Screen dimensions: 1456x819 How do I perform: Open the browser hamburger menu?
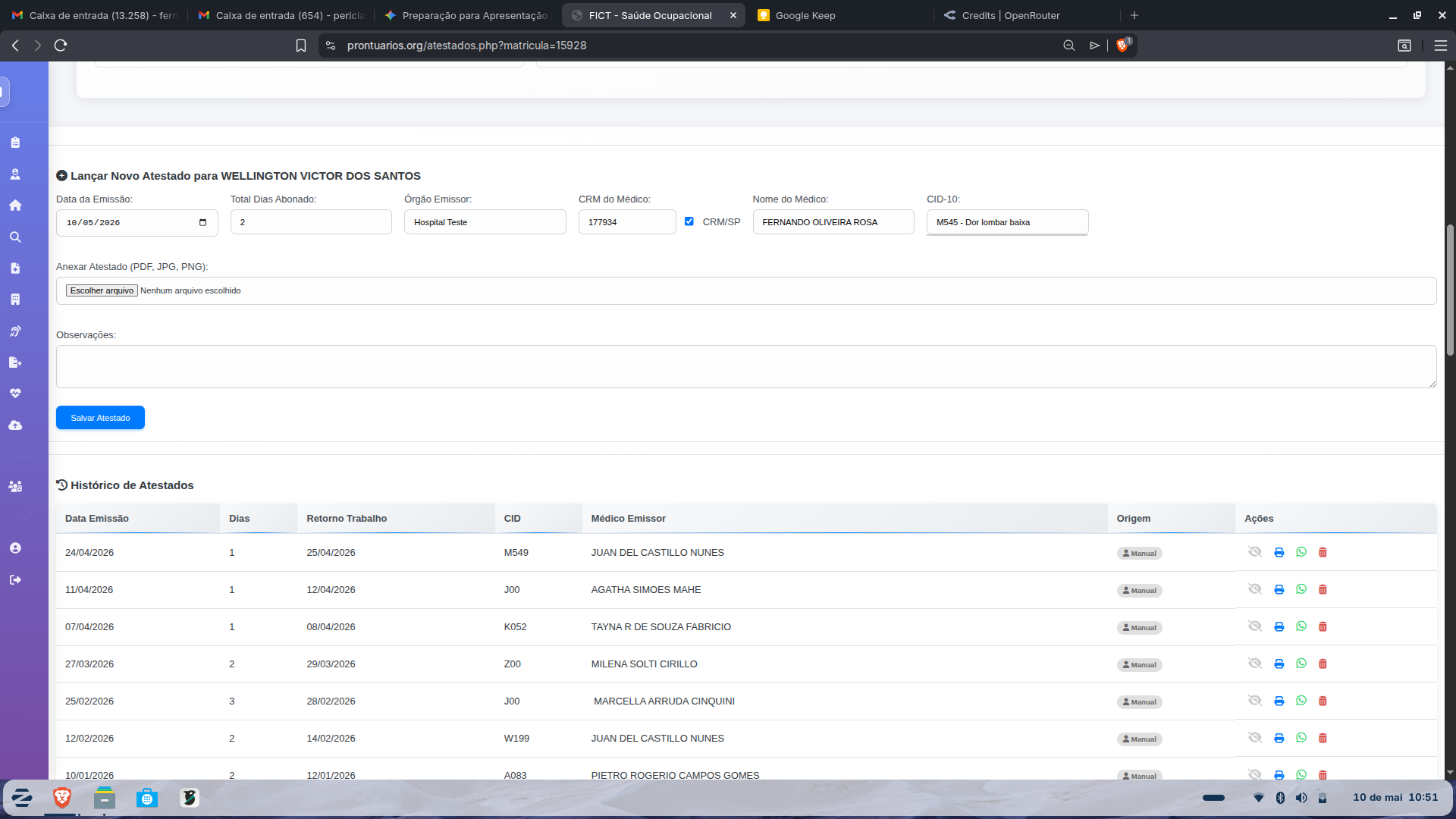click(1440, 45)
